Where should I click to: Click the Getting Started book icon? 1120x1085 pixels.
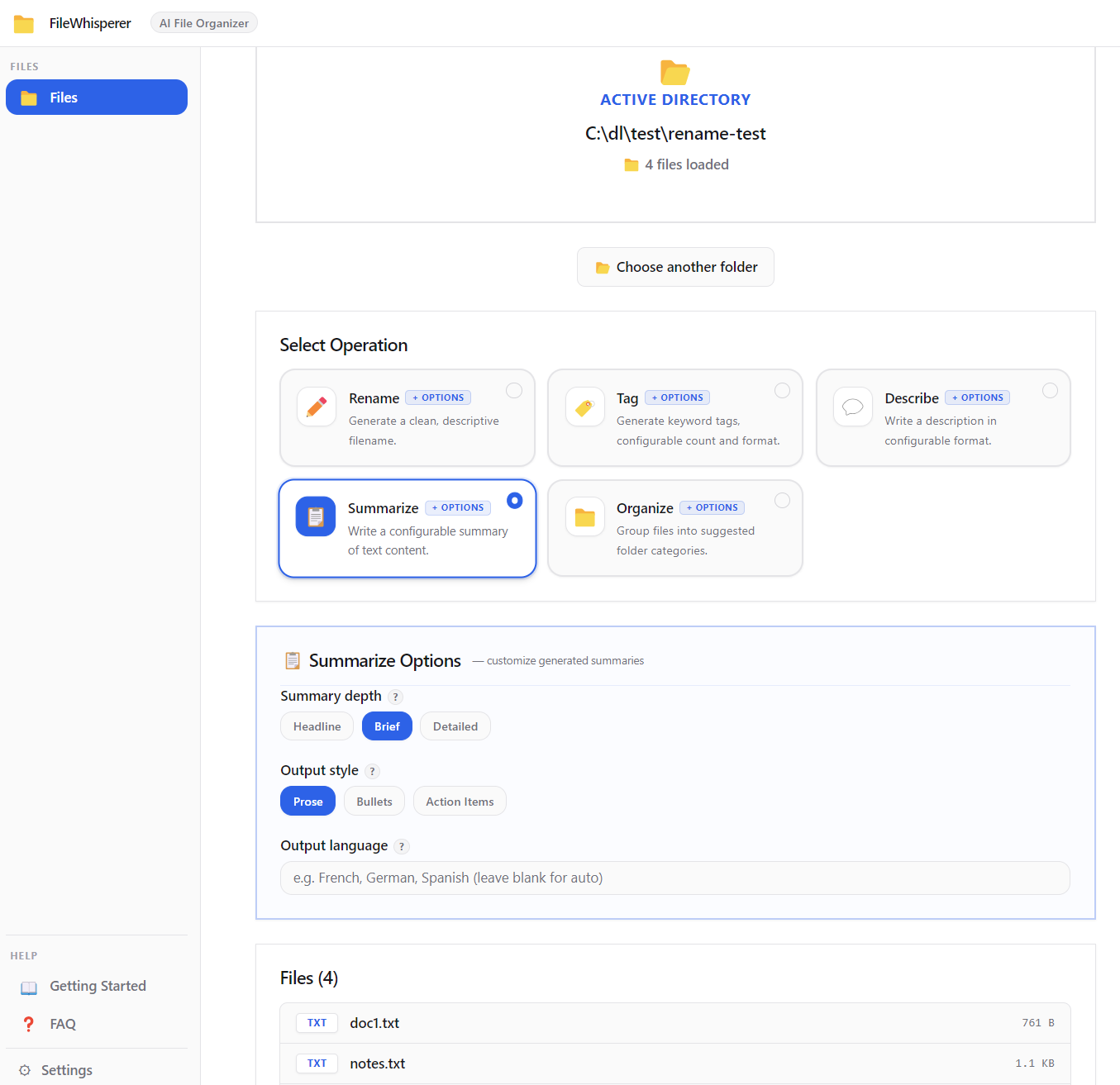29,987
